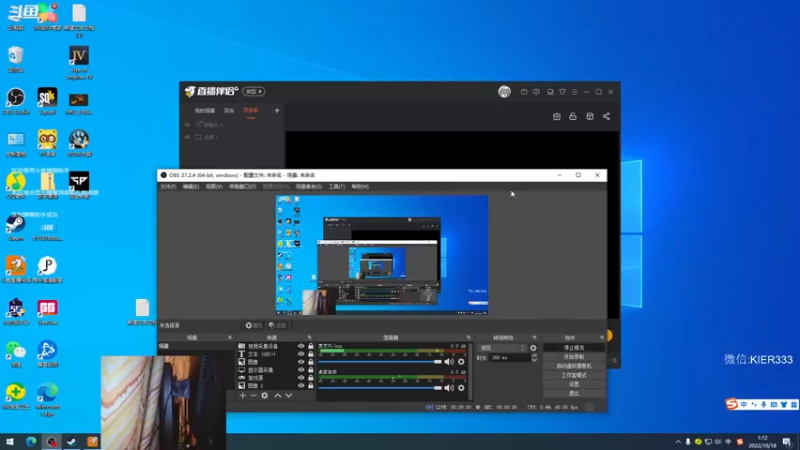The width and height of the screenshot is (800, 450).
Task: Open the 文件(F) menu in OBS
Action: pyautogui.click(x=168, y=187)
